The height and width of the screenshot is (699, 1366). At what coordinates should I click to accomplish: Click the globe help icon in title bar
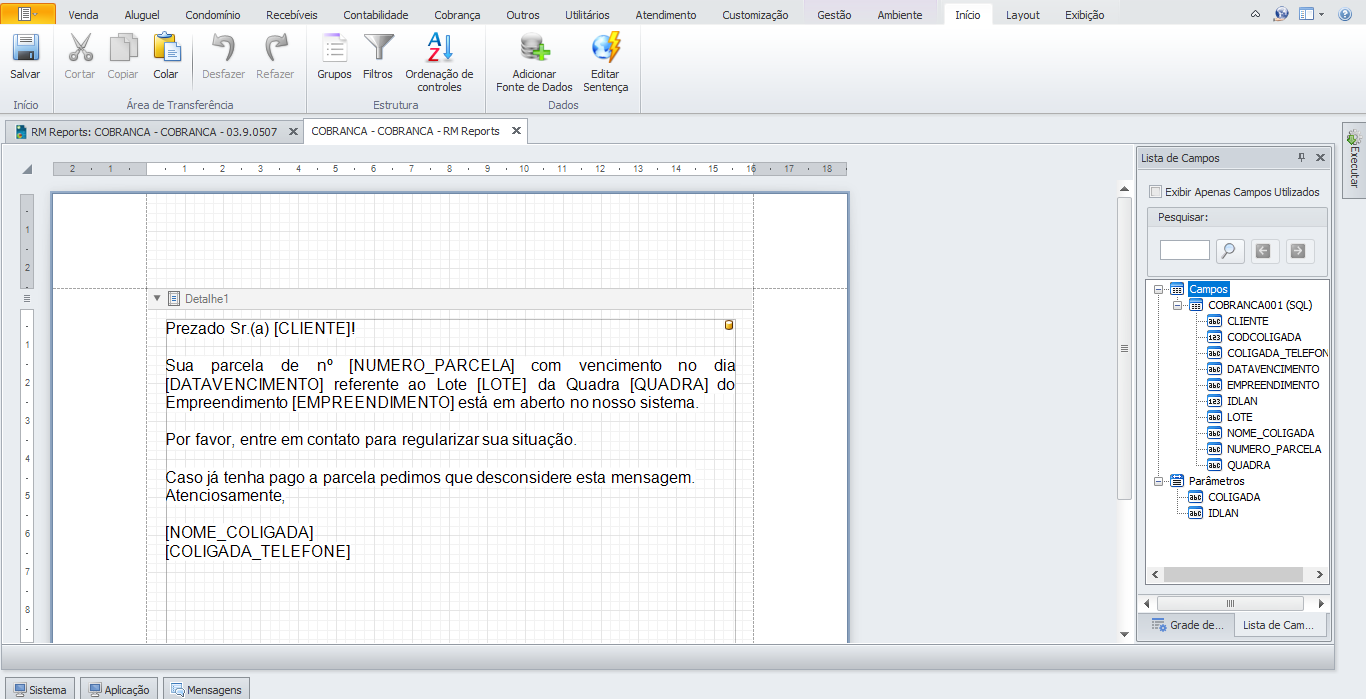[1281, 14]
